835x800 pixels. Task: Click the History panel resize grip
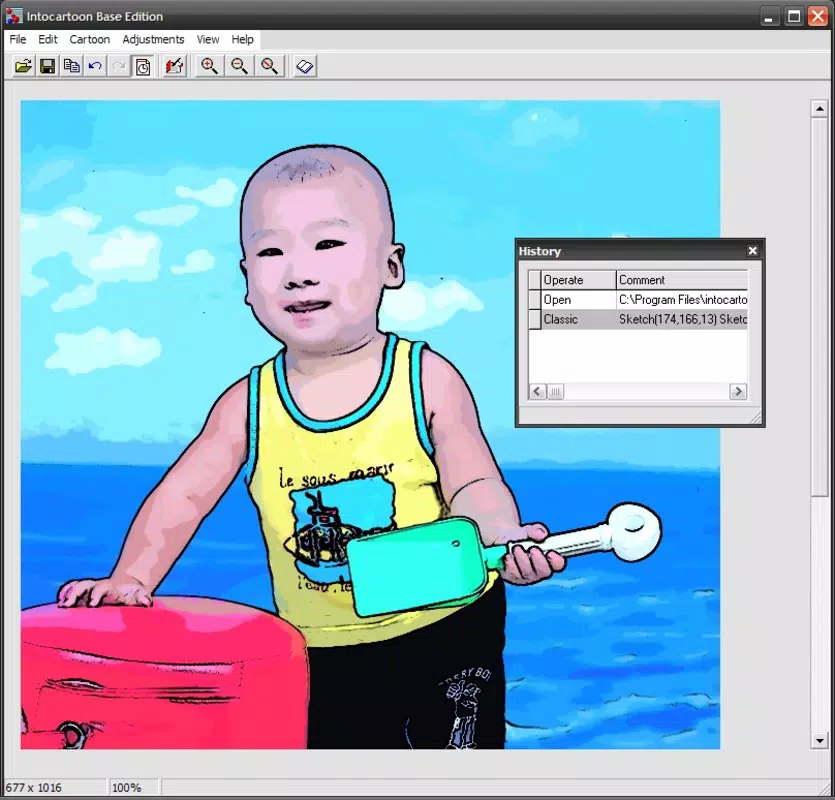click(756, 418)
